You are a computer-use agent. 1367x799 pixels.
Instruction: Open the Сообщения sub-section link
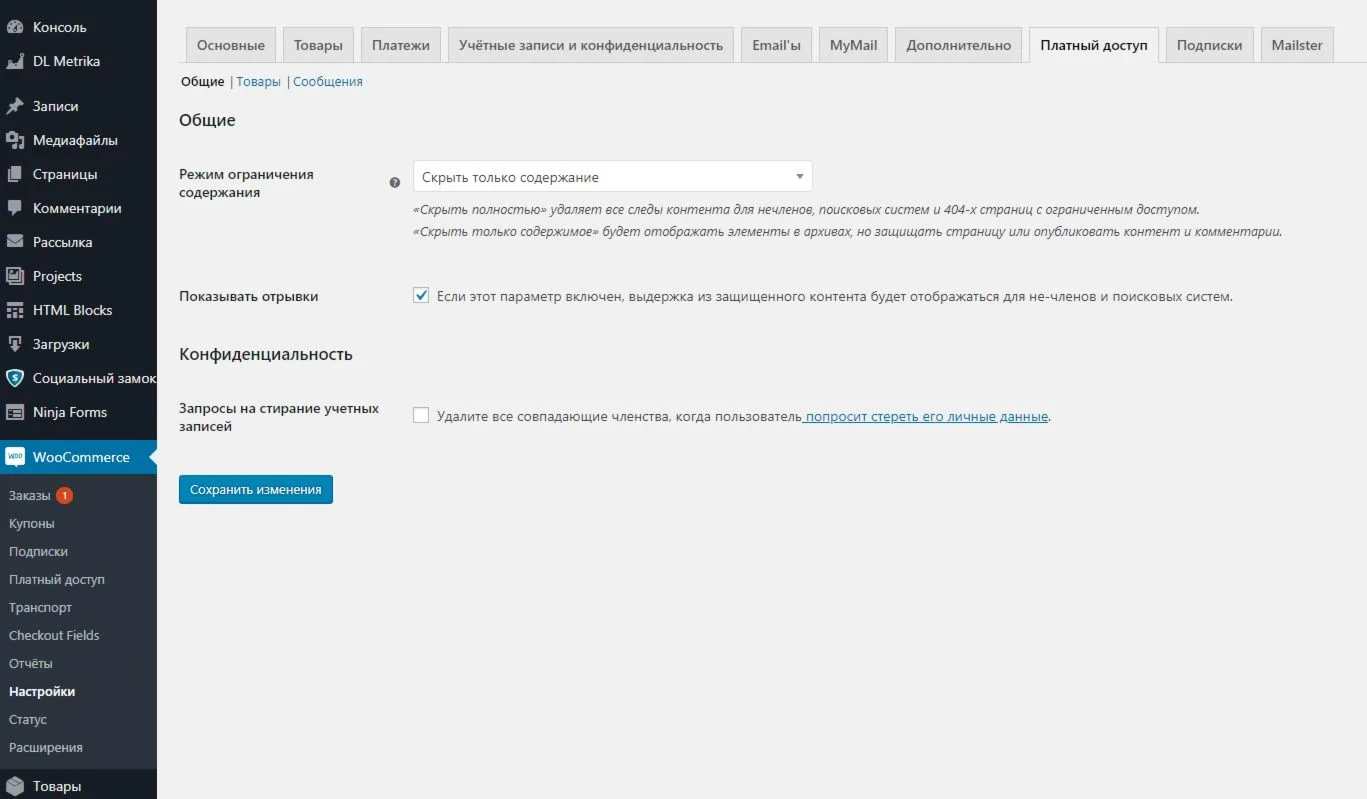pyautogui.click(x=328, y=82)
